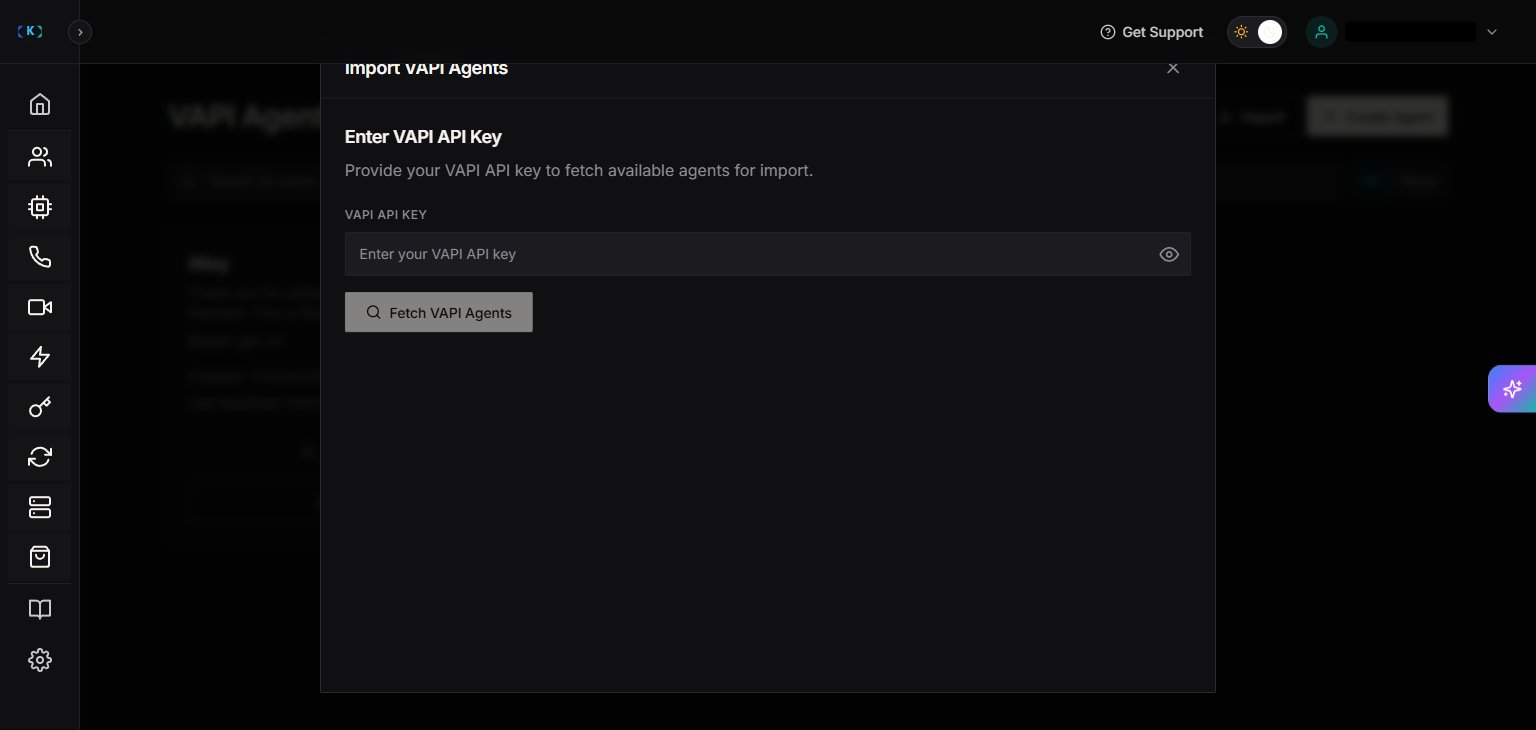Screen dimensions: 1536x730
Task: Click Get Support in the header
Action: pos(1151,32)
